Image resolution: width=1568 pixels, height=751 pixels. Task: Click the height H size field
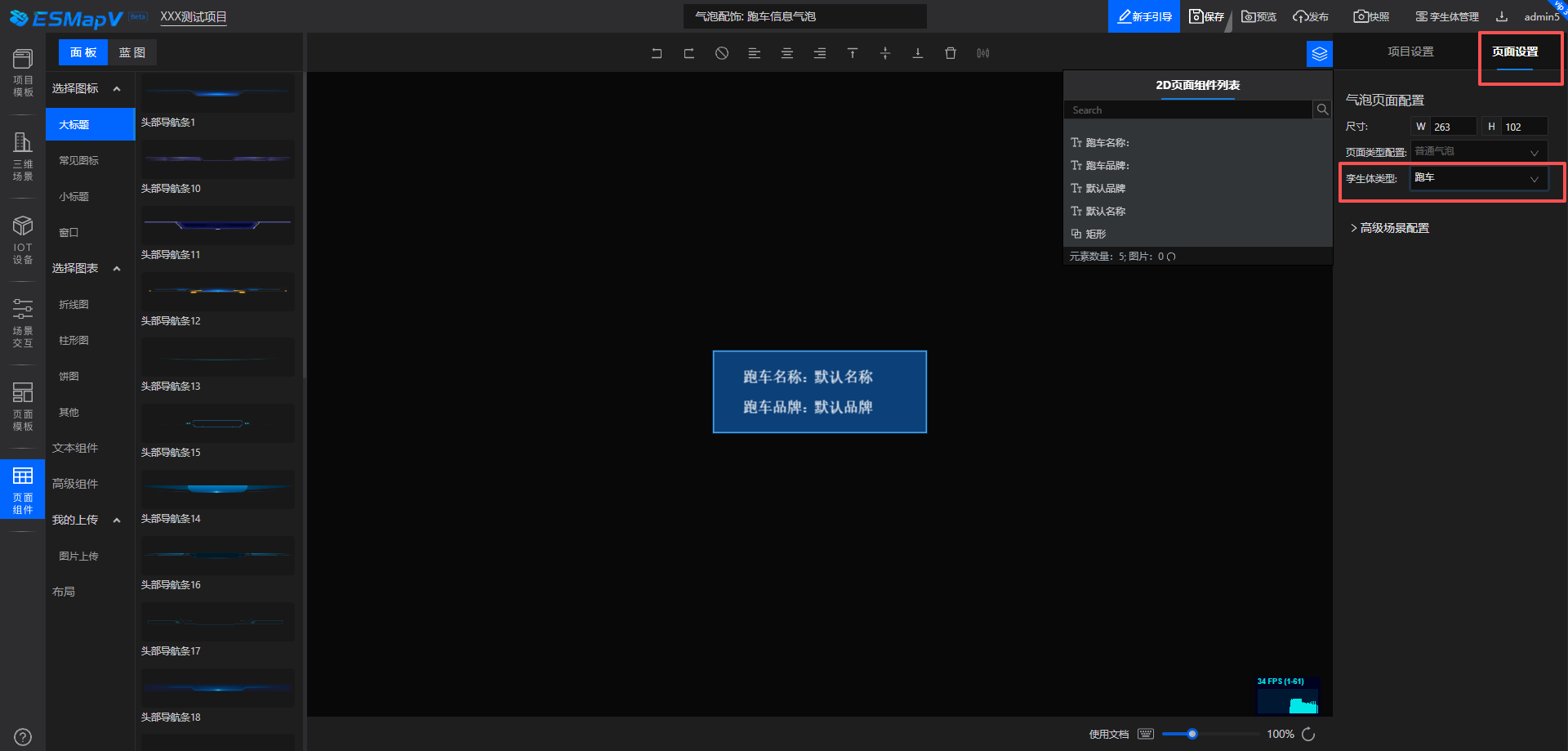pyautogui.click(x=1524, y=127)
